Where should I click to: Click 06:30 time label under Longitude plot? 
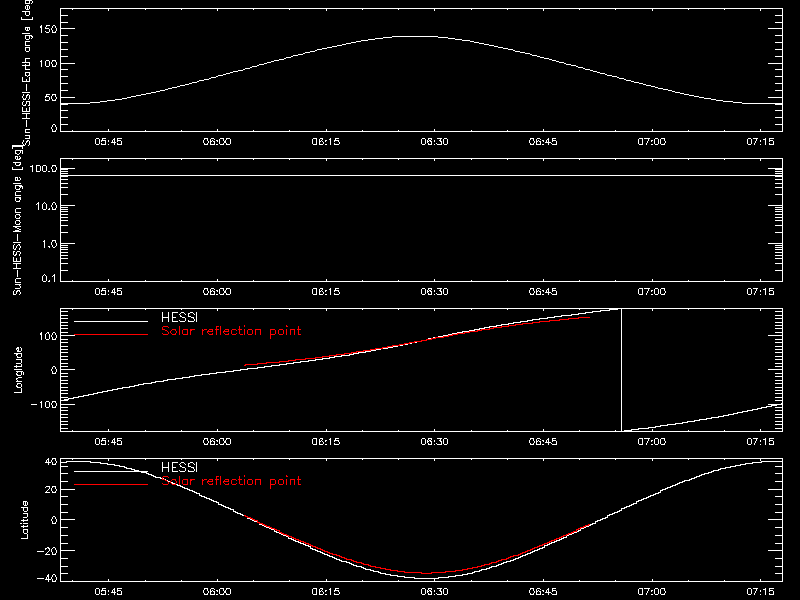[434, 441]
